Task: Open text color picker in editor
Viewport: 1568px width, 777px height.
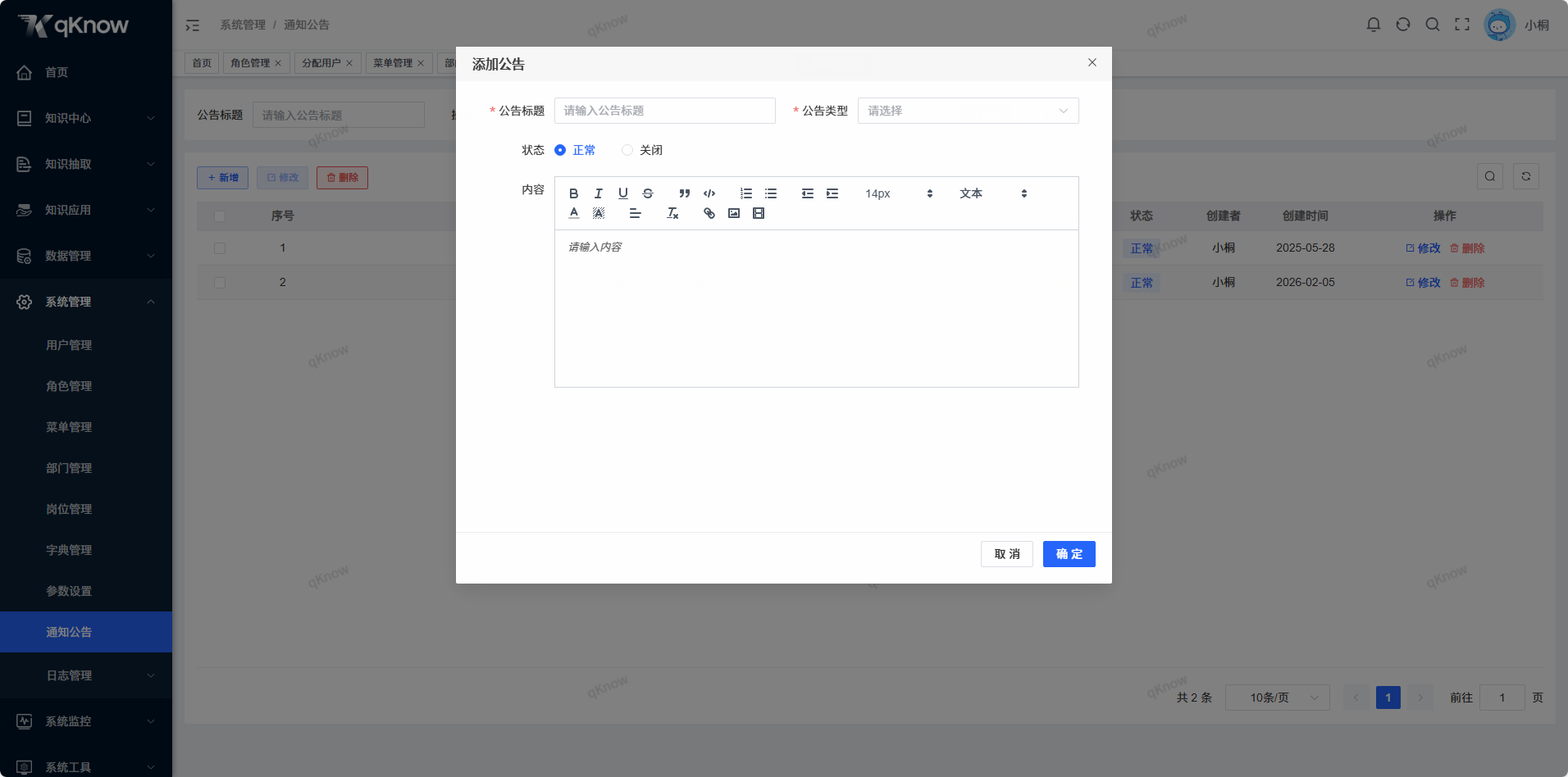Action: 574,213
